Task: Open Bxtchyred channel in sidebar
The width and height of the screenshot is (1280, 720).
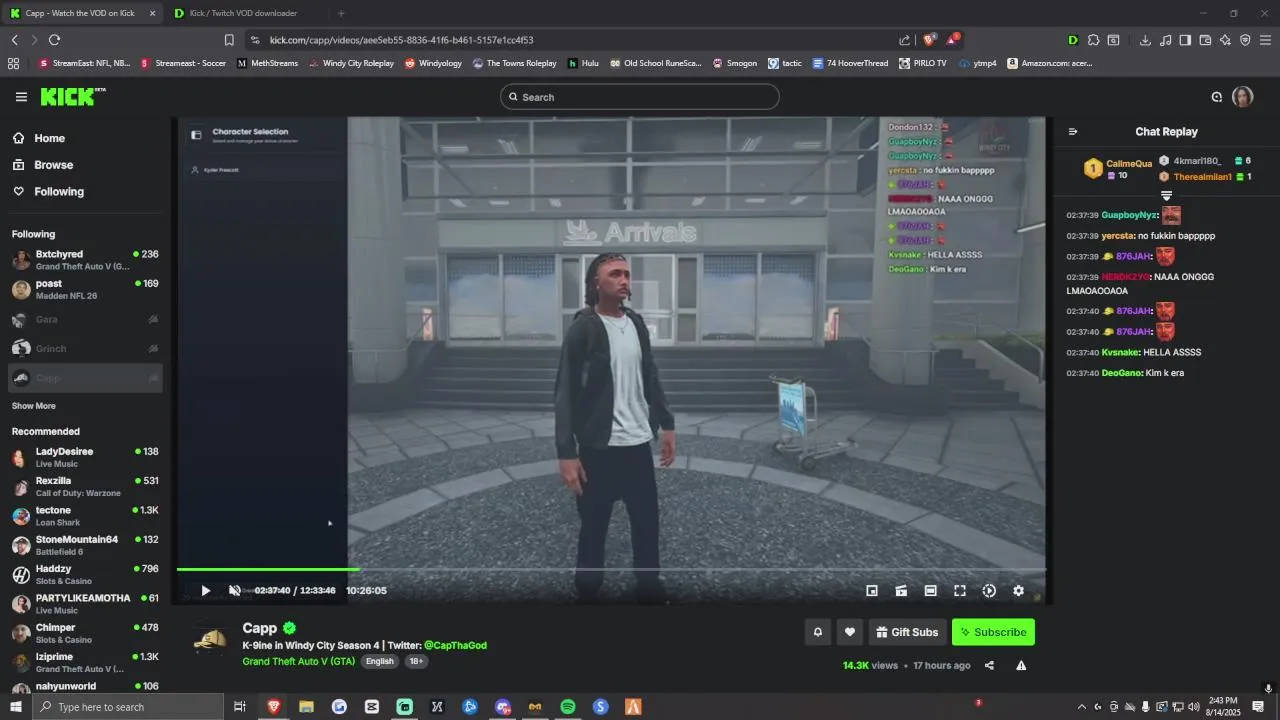Action: [85, 260]
